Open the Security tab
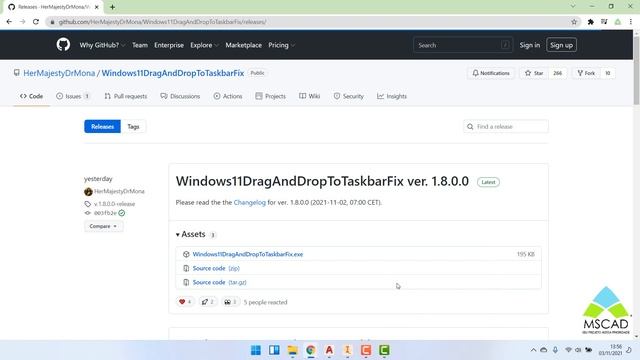 [x=349, y=96]
